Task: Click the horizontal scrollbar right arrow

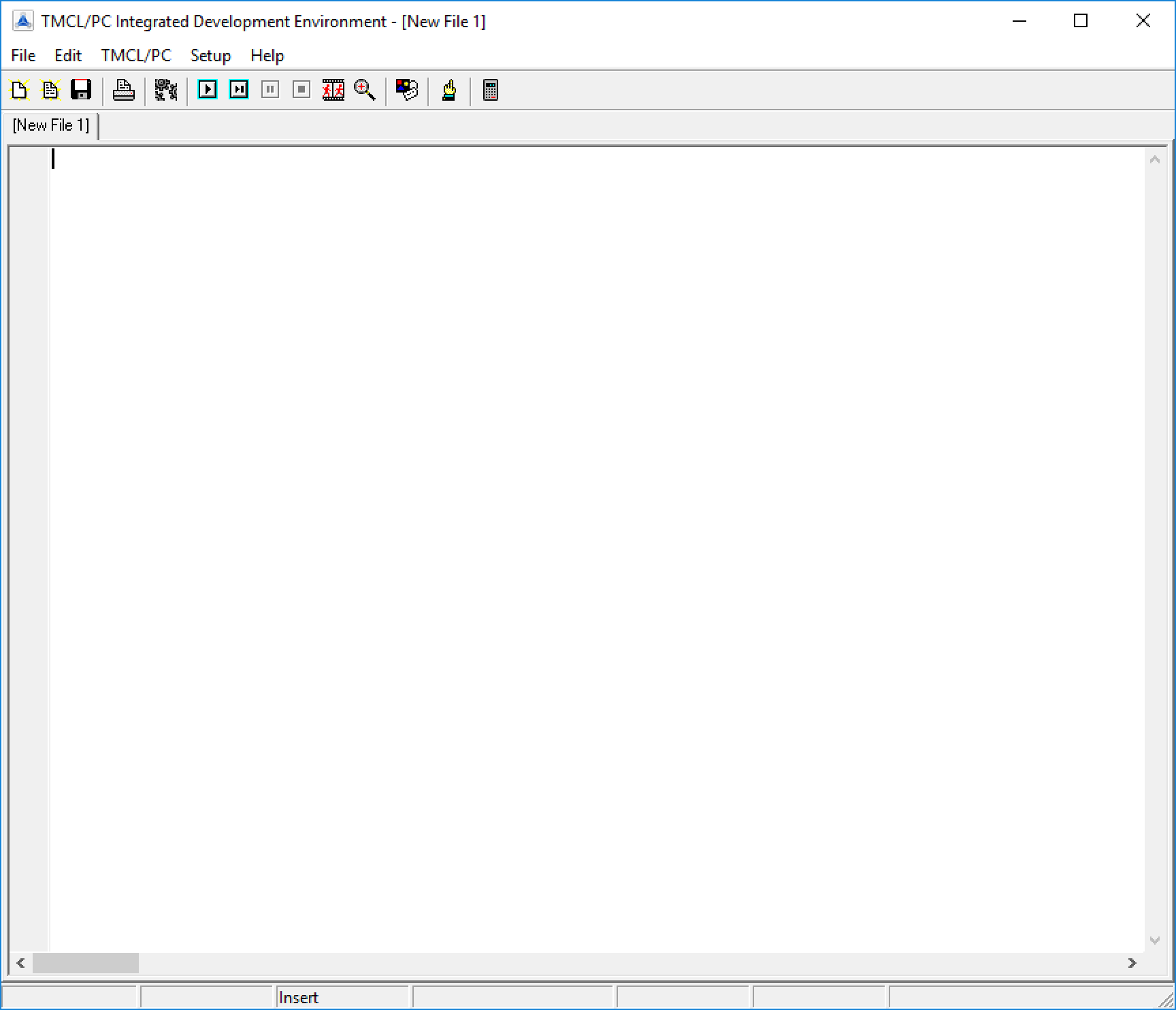Action: click(x=1132, y=963)
